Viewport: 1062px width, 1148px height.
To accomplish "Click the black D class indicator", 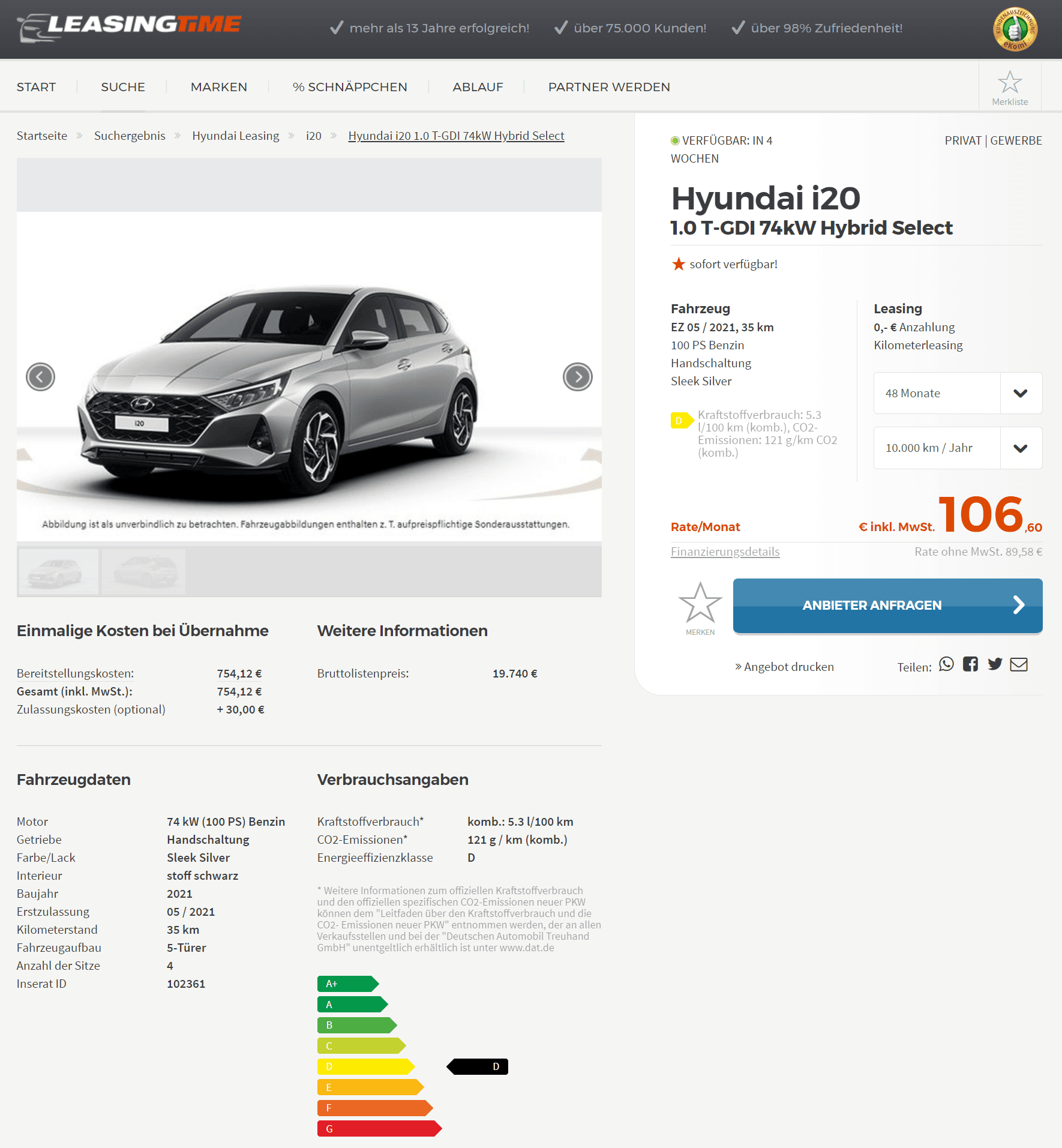I will [x=478, y=1066].
